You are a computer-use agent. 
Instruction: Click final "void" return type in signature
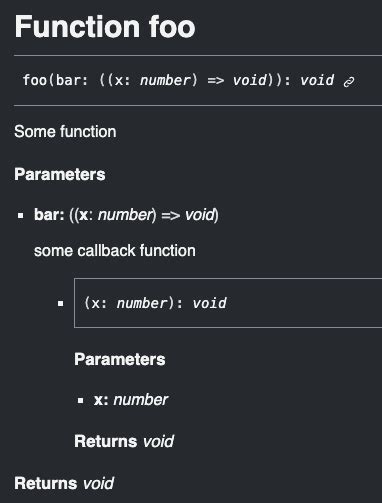tap(317, 81)
